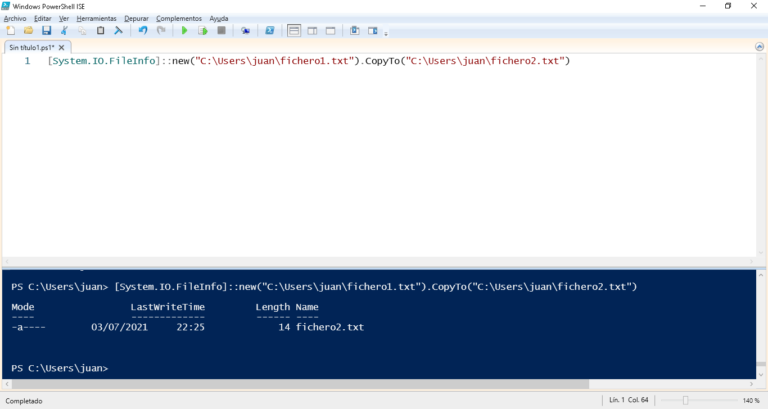The image size is (768, 409).
Task: Click the fichero2.txt name in the output
Action: 330,327
